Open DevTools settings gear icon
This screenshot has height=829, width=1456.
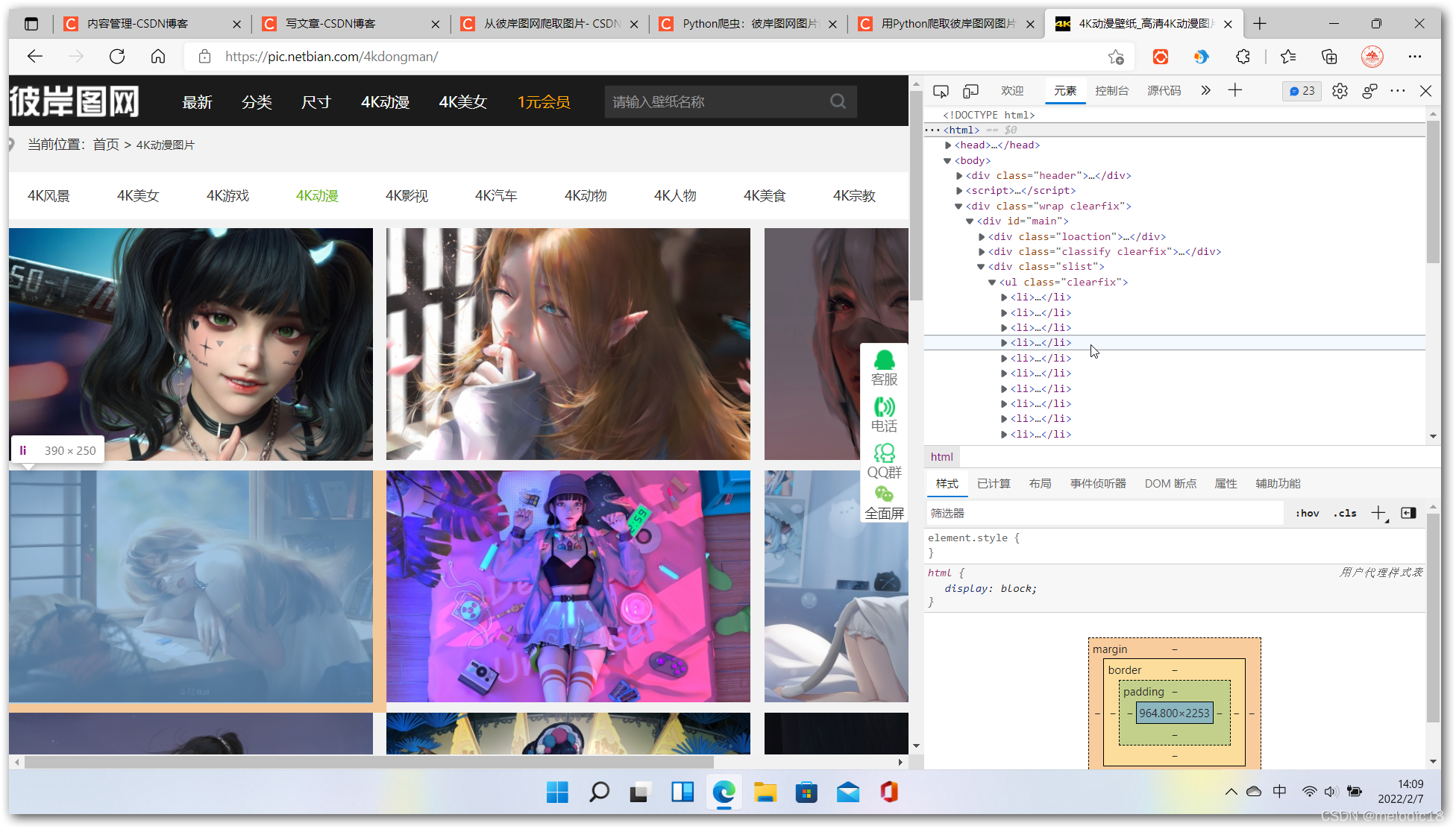(x=1340, y=91)
